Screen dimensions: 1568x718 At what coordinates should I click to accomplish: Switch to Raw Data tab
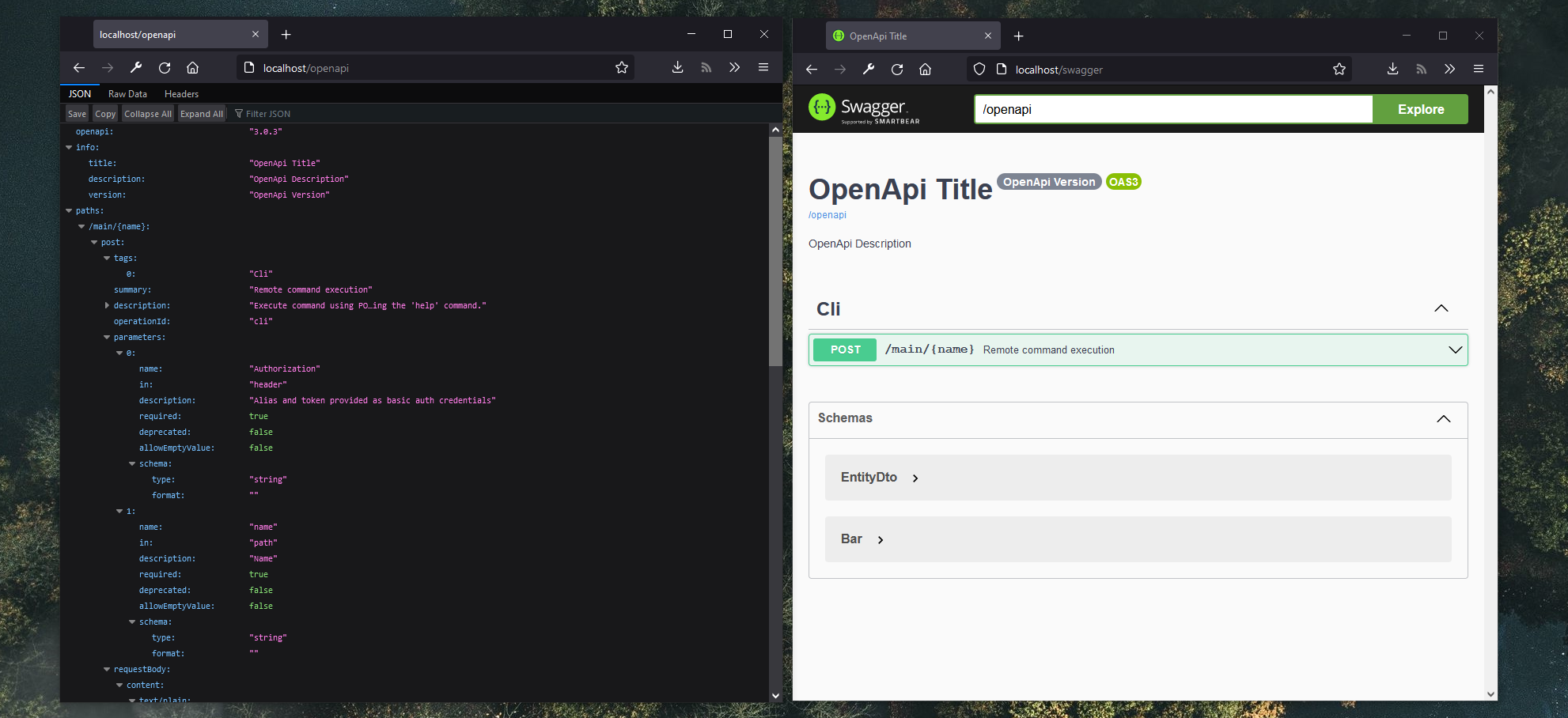pos(127,94)
